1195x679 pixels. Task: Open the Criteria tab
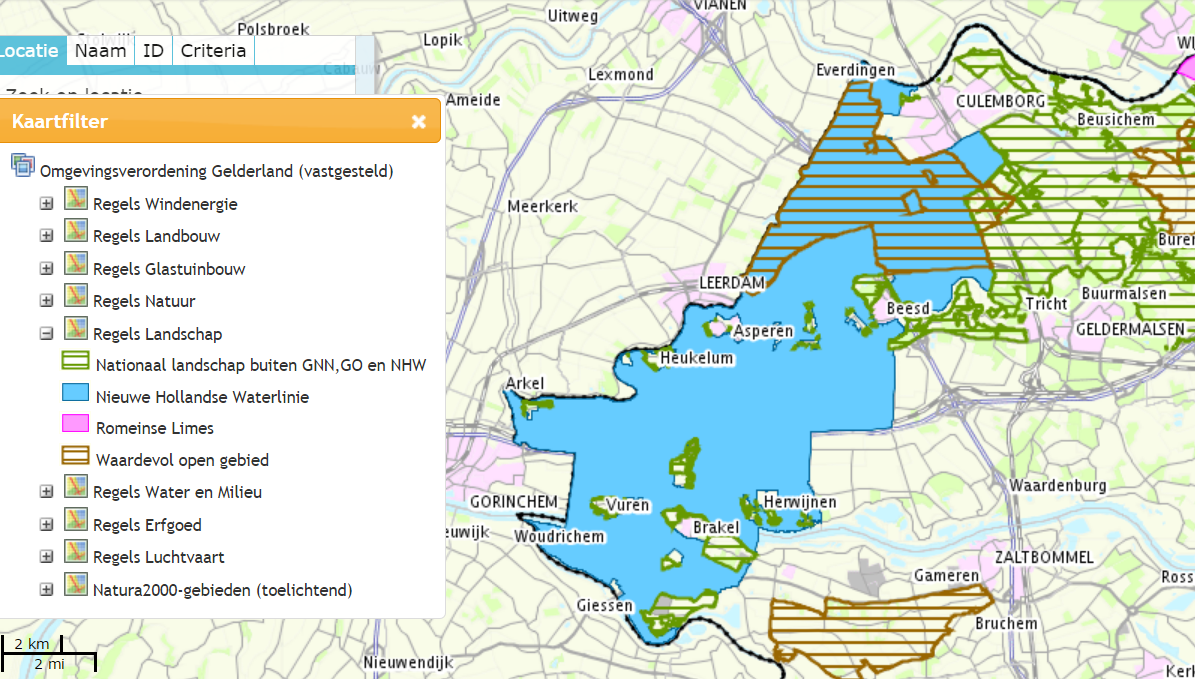[213, 50]
